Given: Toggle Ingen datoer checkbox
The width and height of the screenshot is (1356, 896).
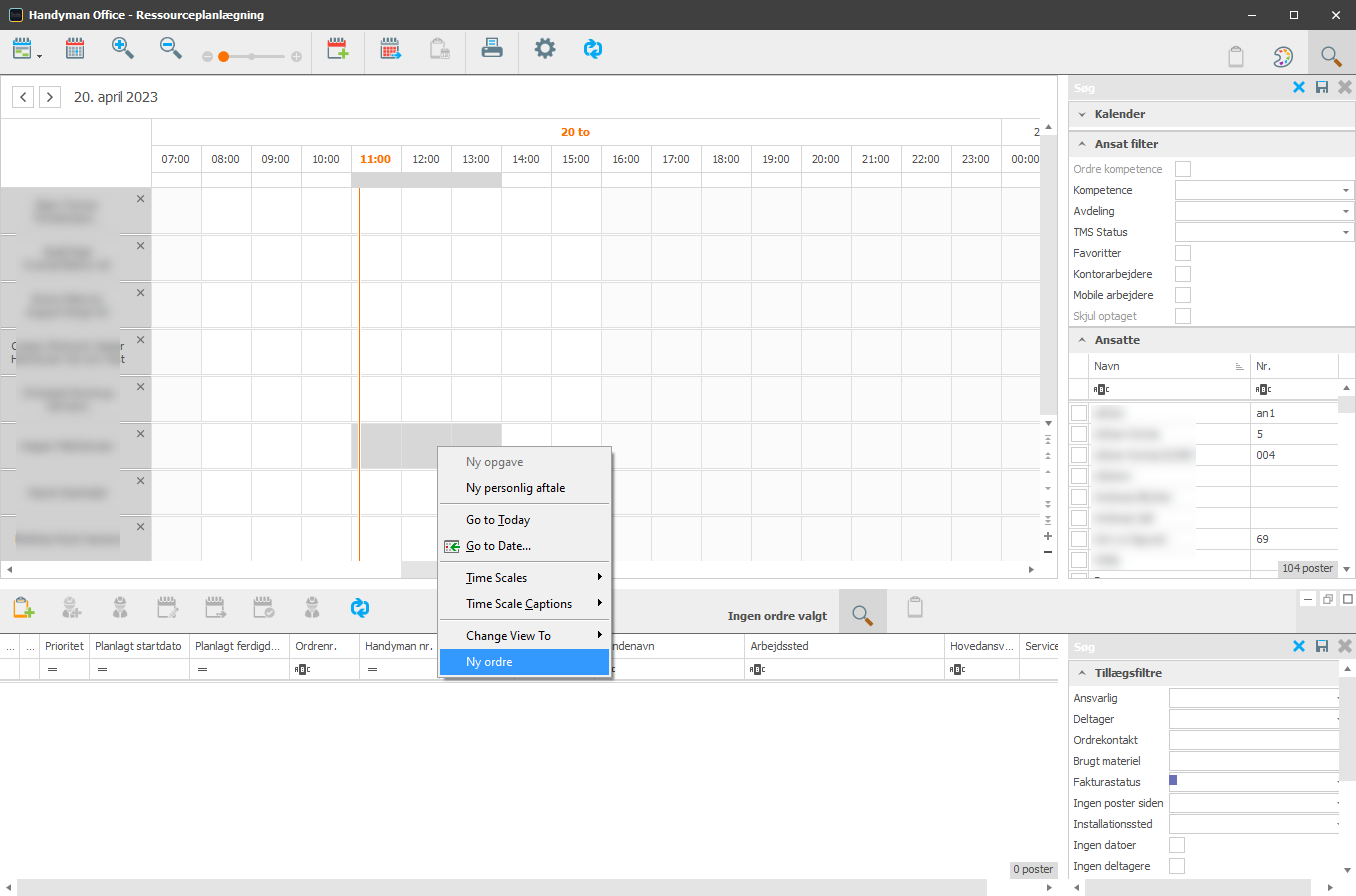Looking at the screenshot, I should pos(1177,845).
